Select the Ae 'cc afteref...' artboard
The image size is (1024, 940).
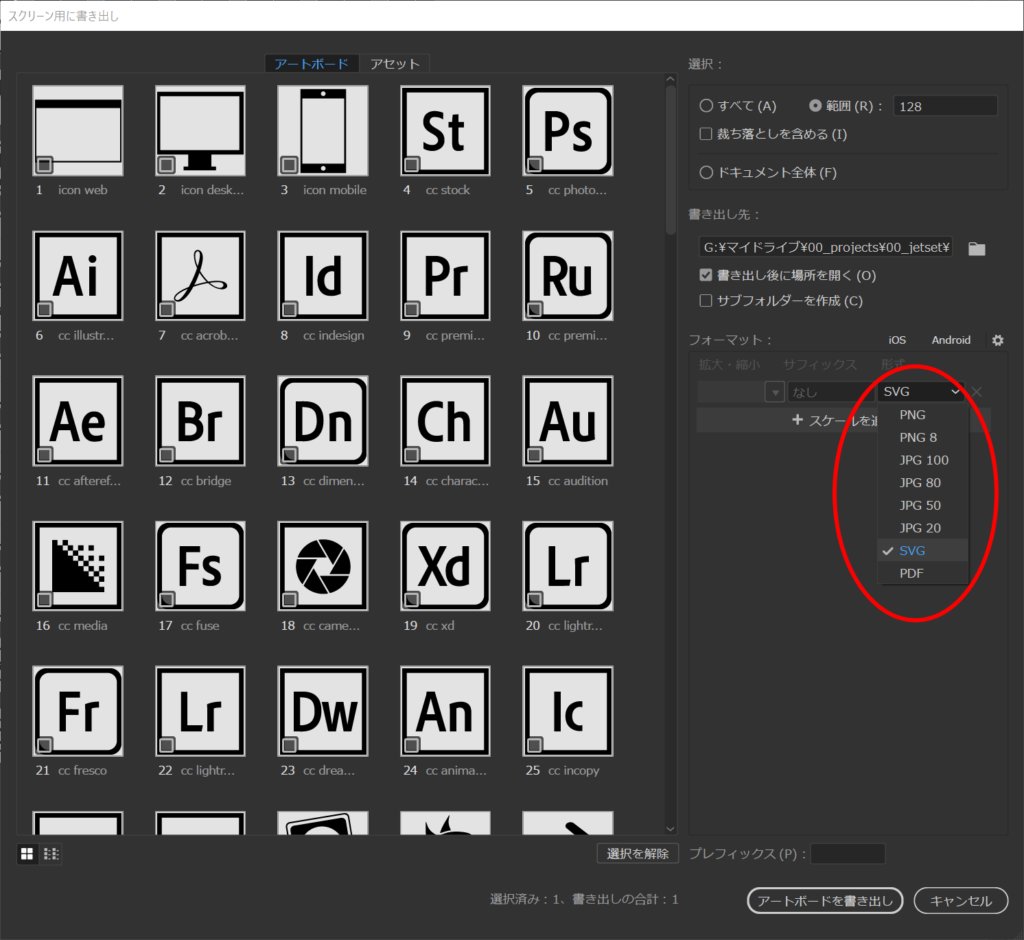pyautogui.click(x=78, y=421)
